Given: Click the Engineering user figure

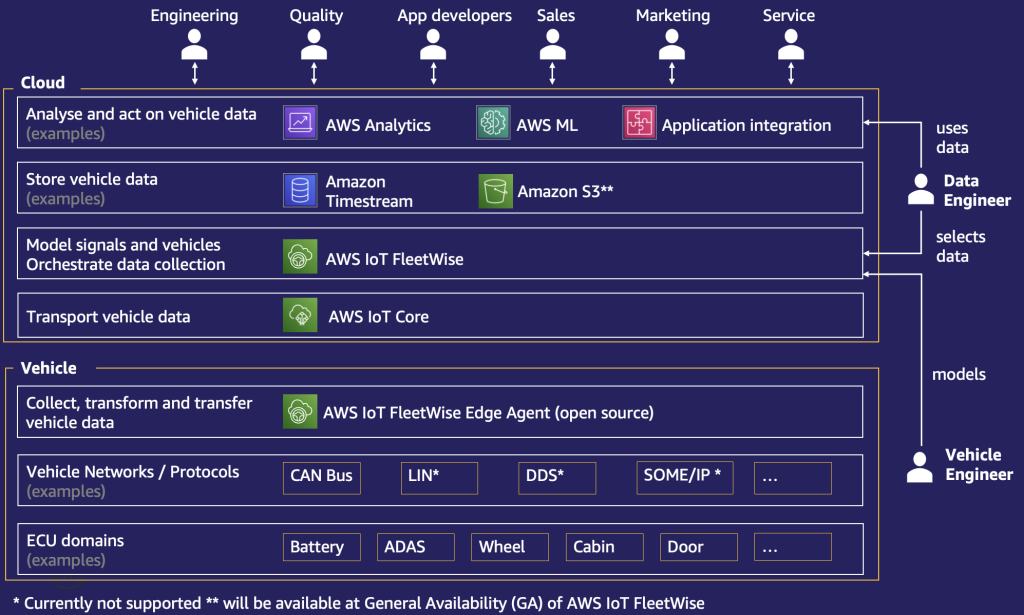Looking at the screenshot, I should click(x=194, y=44).
